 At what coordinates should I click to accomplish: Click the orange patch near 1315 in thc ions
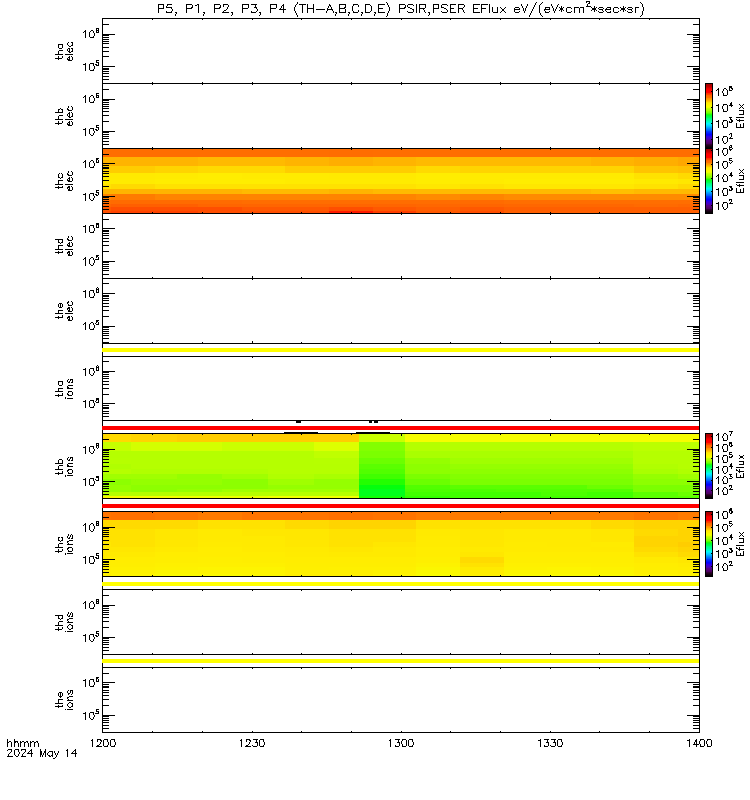pos(482,560)
